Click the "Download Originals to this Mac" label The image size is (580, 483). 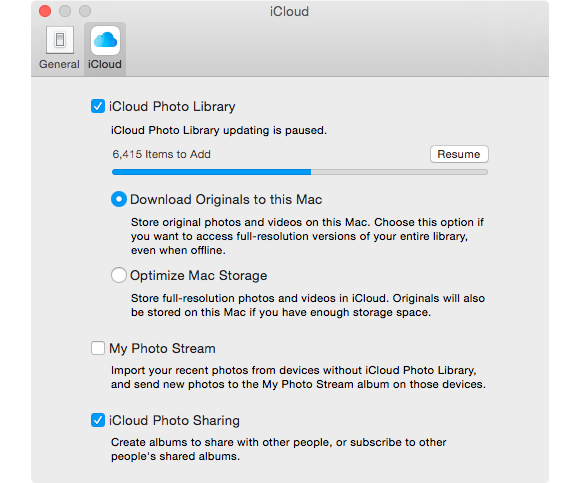(x=226, y=200)
